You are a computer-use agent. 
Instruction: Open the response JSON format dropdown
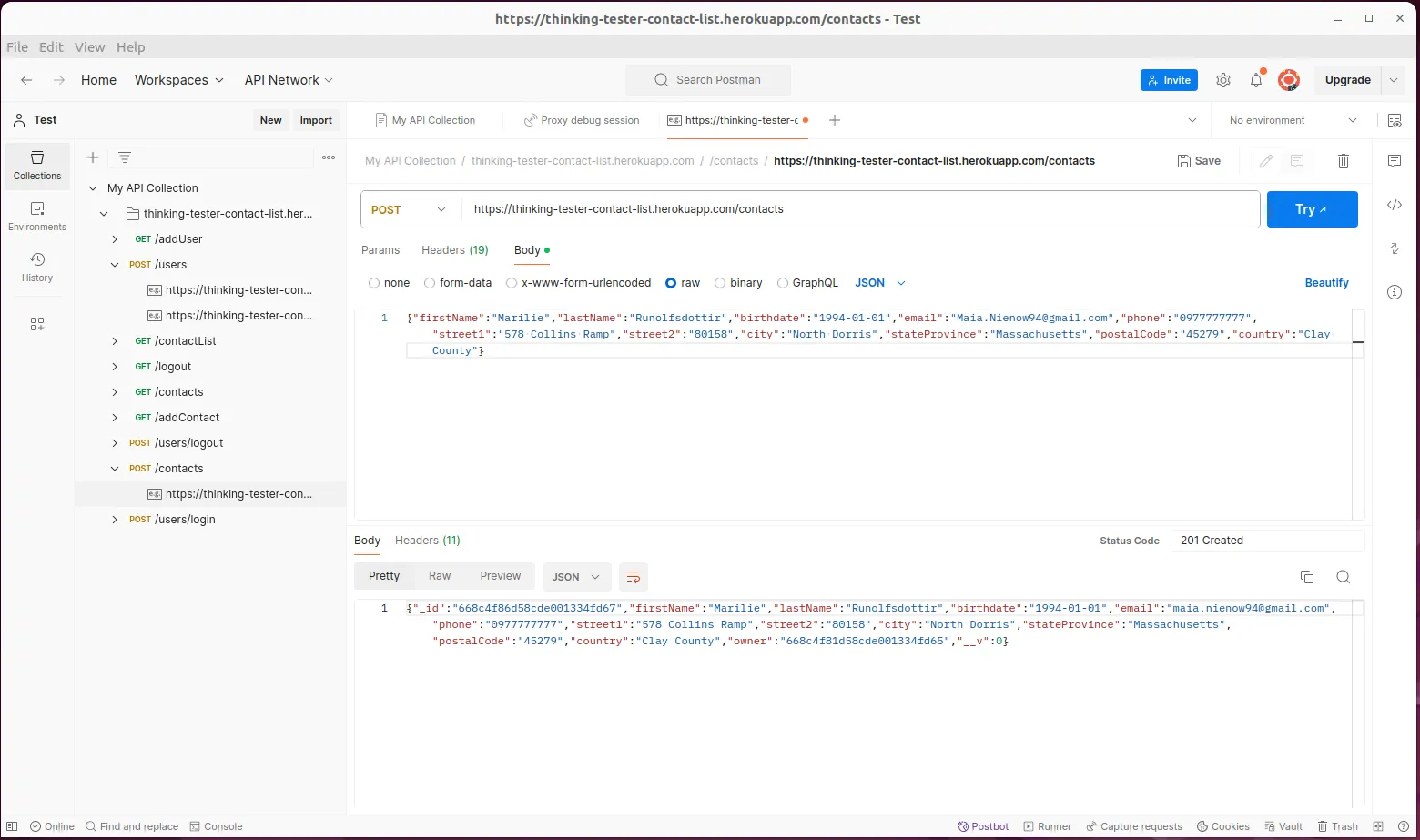pos(576,577)
